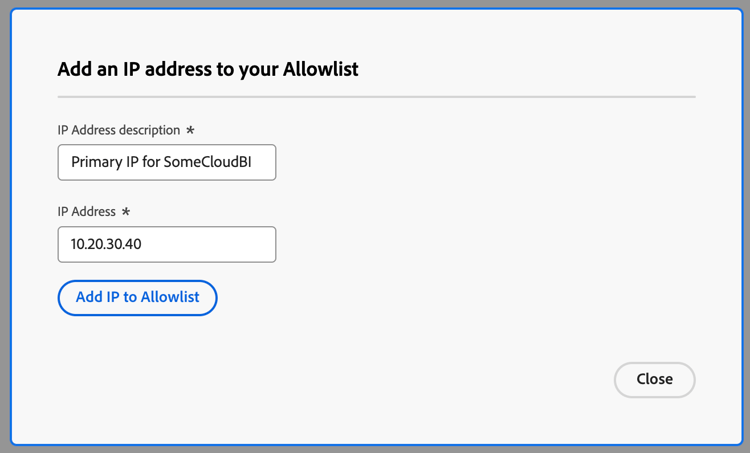Screen dimensions: 750x453
Task: Click the 'Allowlist' word inside the blue button
Action: (170, 297)
